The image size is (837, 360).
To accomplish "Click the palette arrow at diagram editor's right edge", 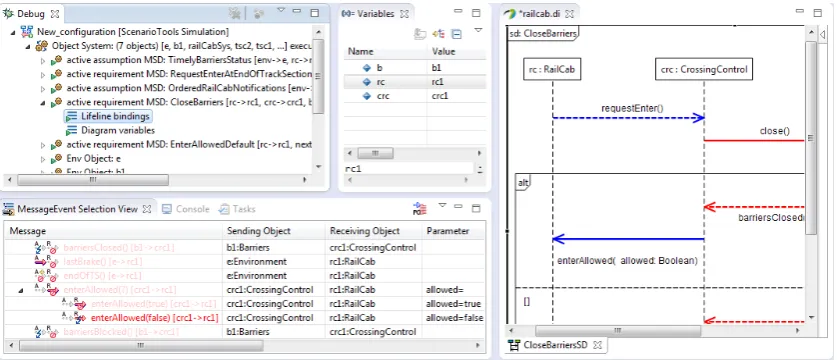I will click(823, 35).
